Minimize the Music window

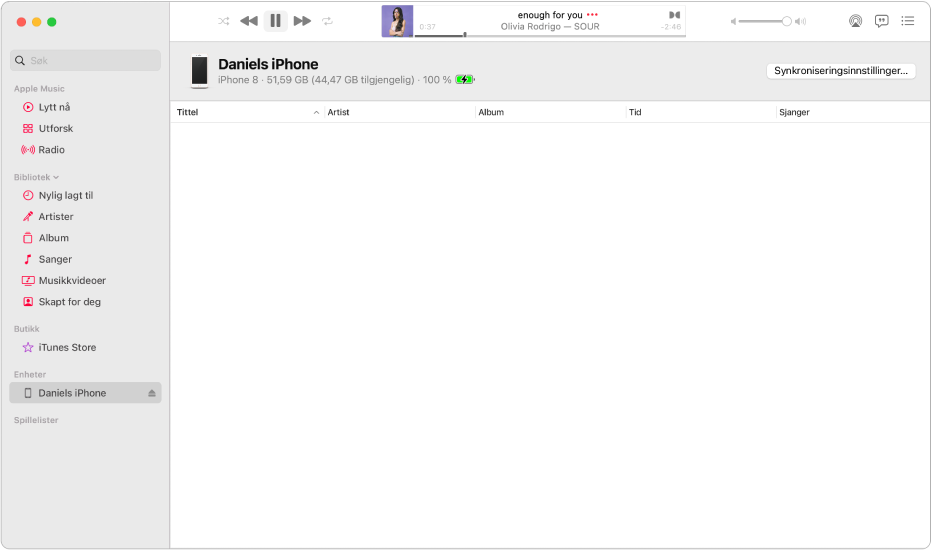coord(36,22)
